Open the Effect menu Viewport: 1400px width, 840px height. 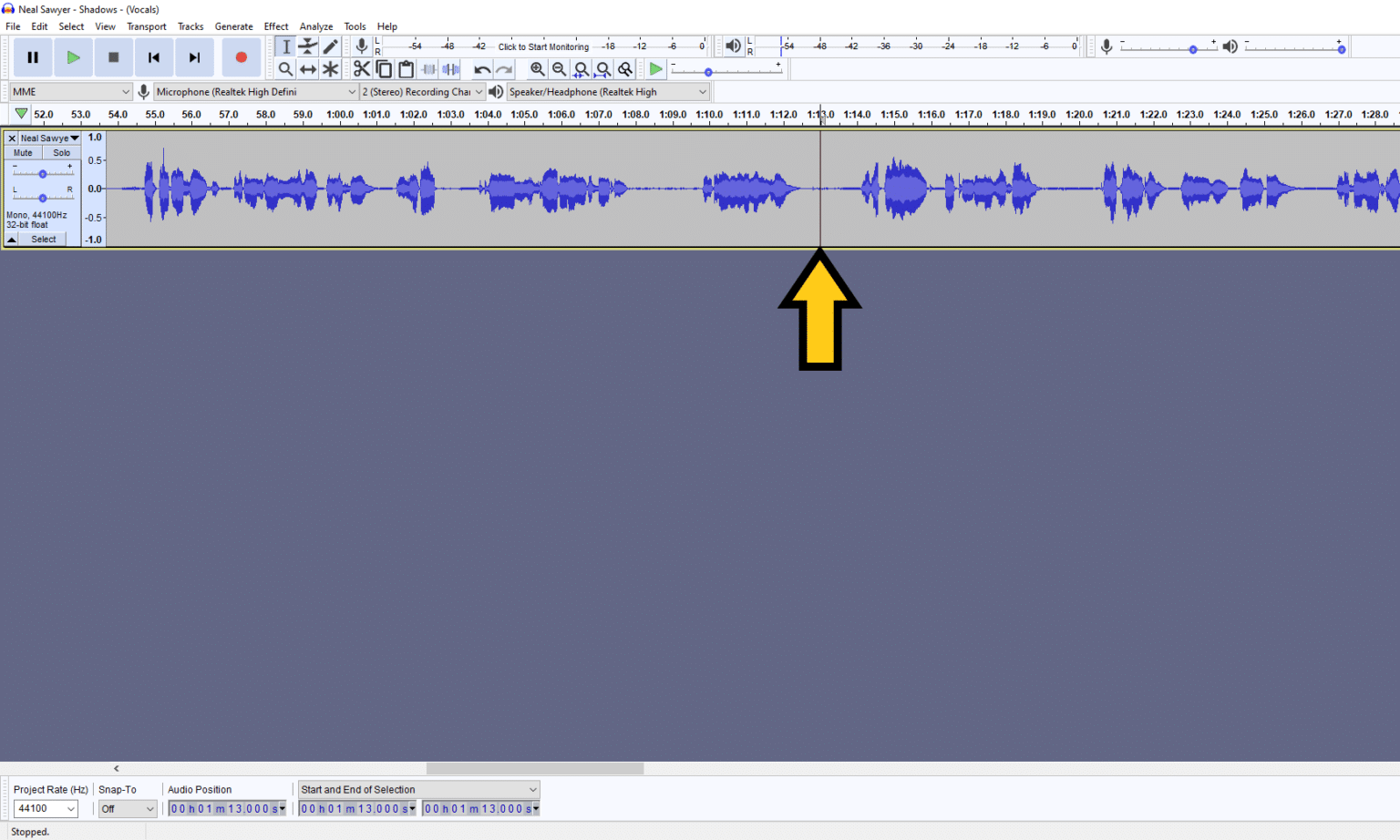[x=276, y=26]
